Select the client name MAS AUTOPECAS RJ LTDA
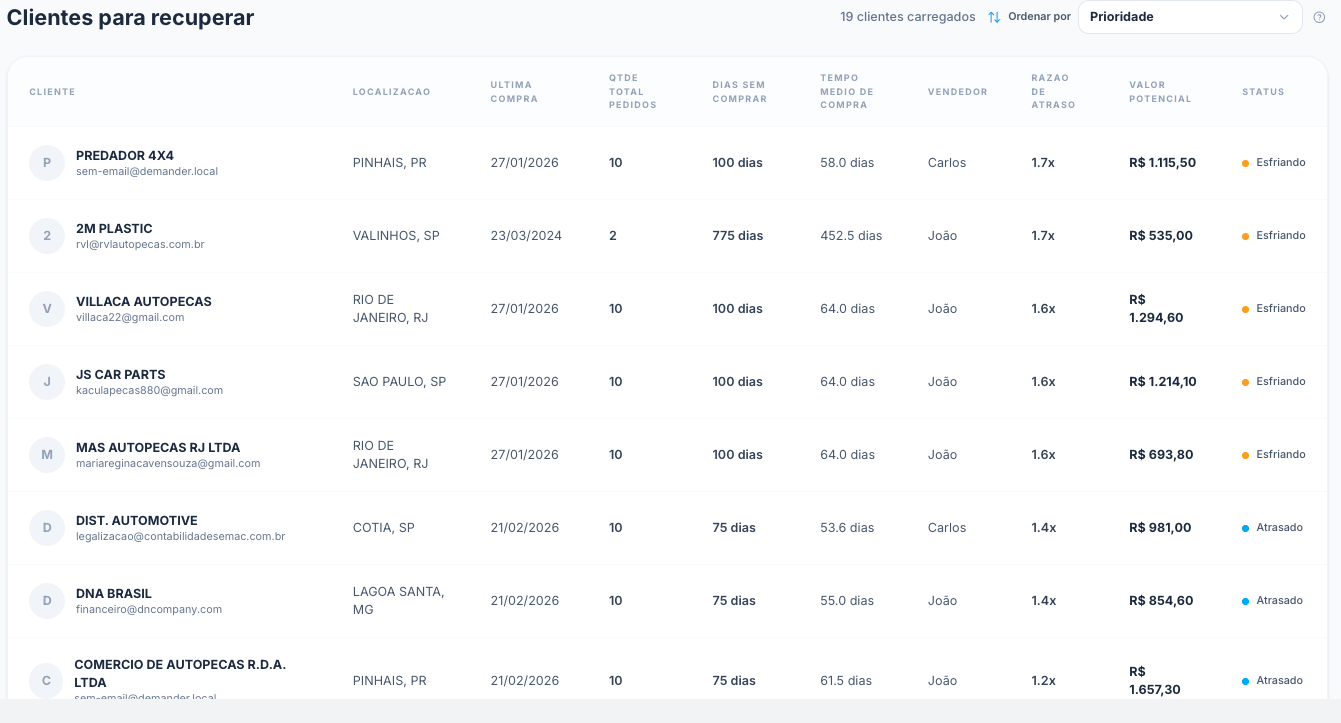1341x723 pixels. (158, 448)
